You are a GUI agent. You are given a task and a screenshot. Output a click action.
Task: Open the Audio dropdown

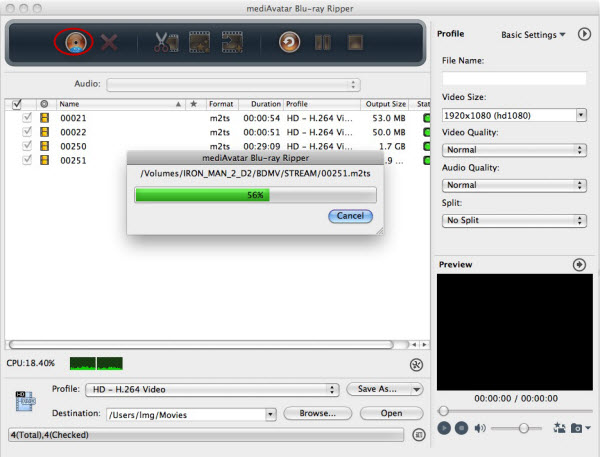click(233, 85)
